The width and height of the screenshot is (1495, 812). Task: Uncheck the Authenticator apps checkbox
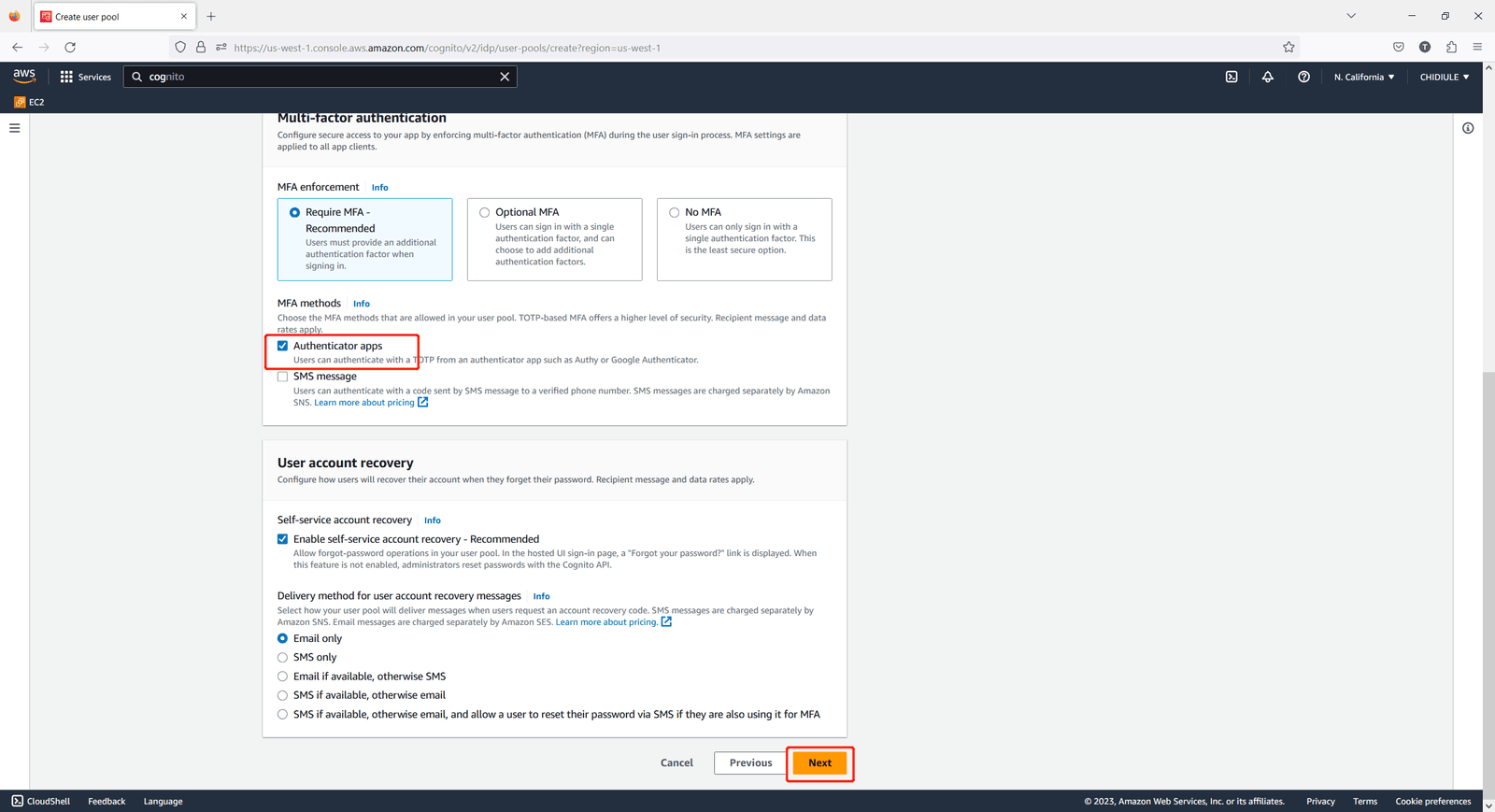pyautogui.click(x=282, y=346)
